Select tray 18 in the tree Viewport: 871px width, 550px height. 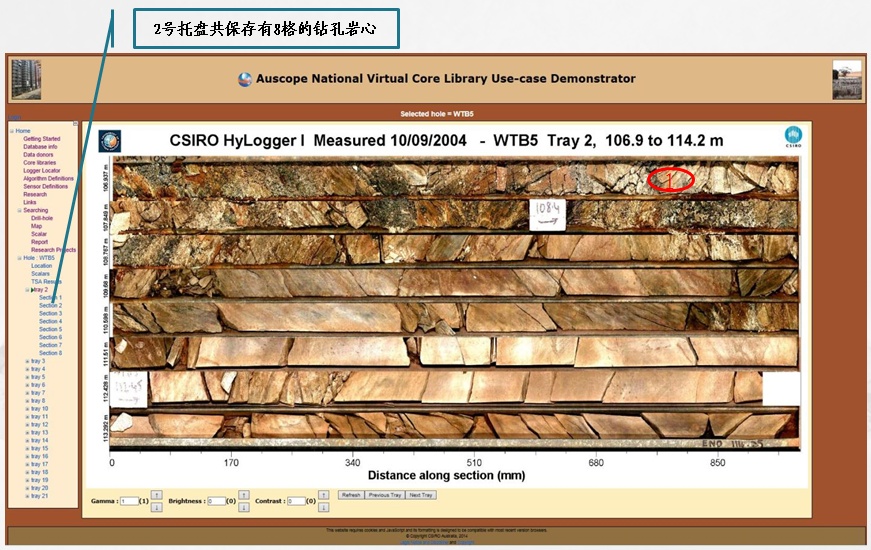point(39,472)
